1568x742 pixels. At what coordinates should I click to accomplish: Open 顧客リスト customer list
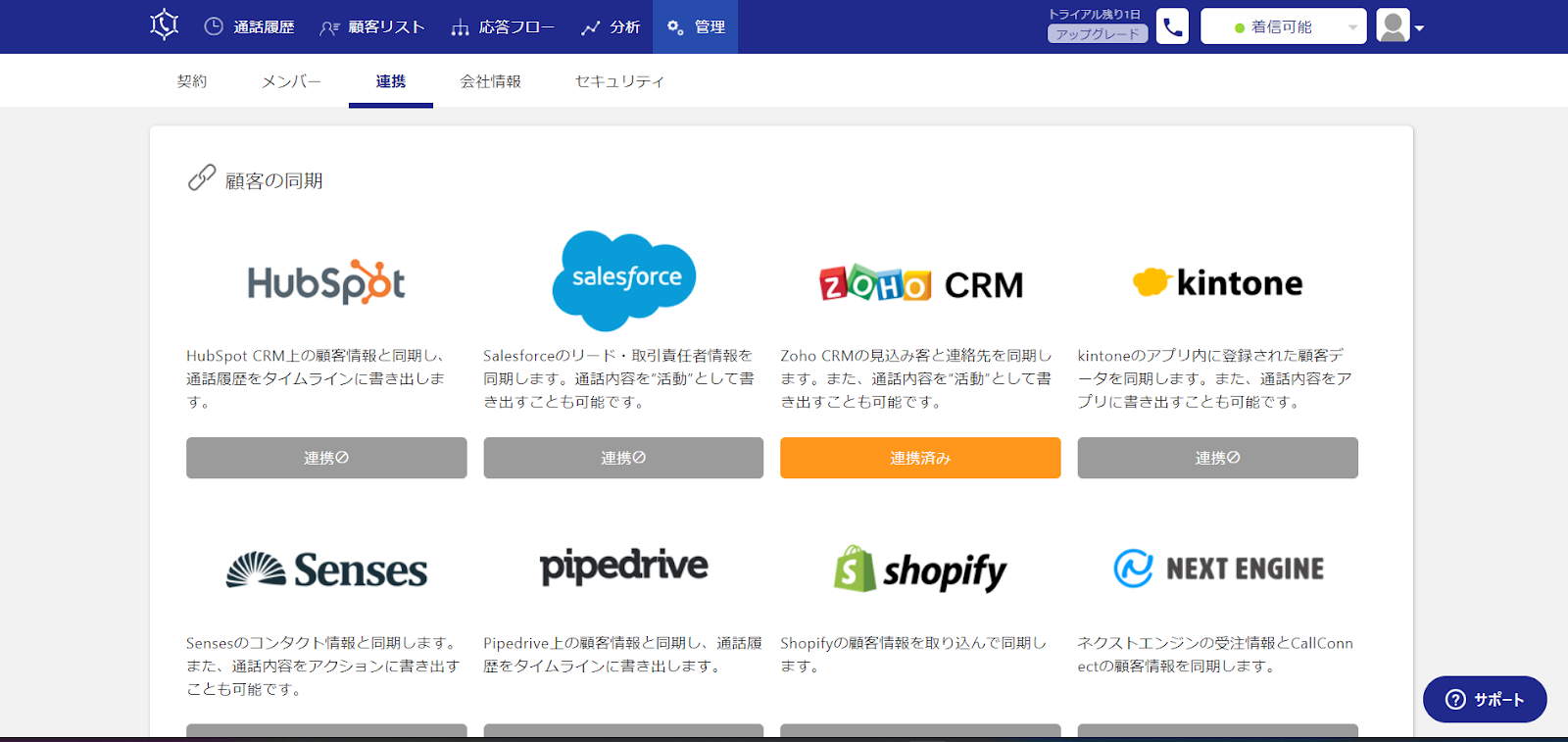click(x=372, y=27)
